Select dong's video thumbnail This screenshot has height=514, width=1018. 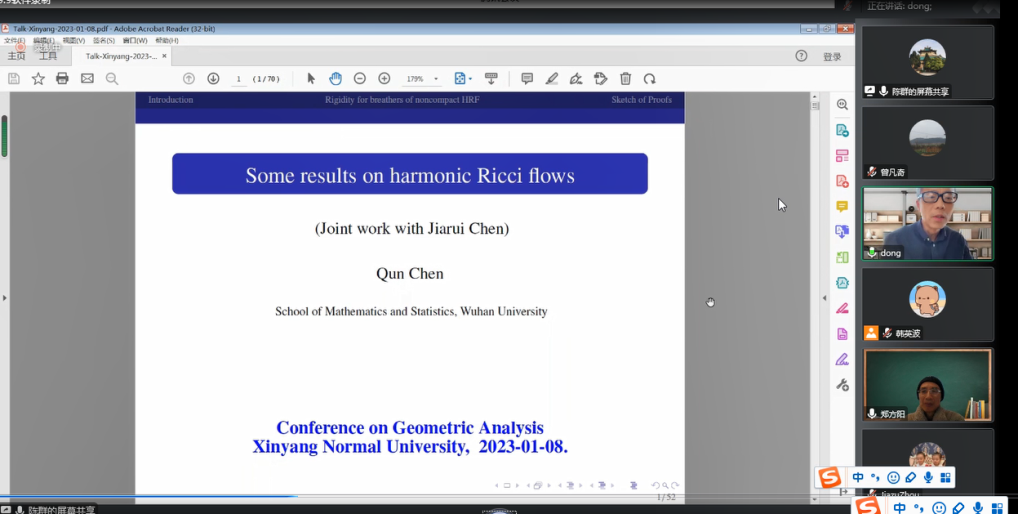pos(927,224)
